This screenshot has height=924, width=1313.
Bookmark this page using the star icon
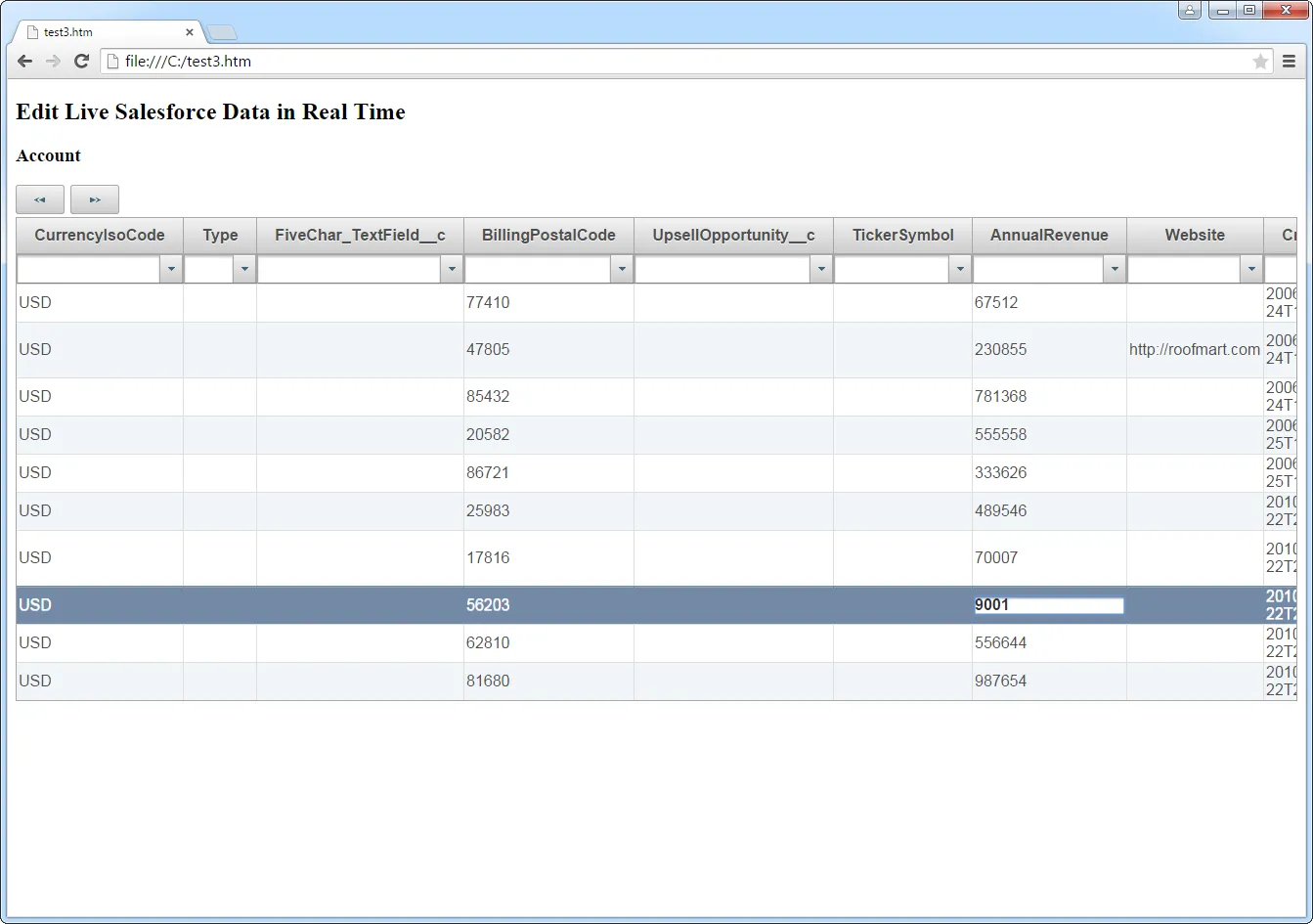click(1260, 61)
